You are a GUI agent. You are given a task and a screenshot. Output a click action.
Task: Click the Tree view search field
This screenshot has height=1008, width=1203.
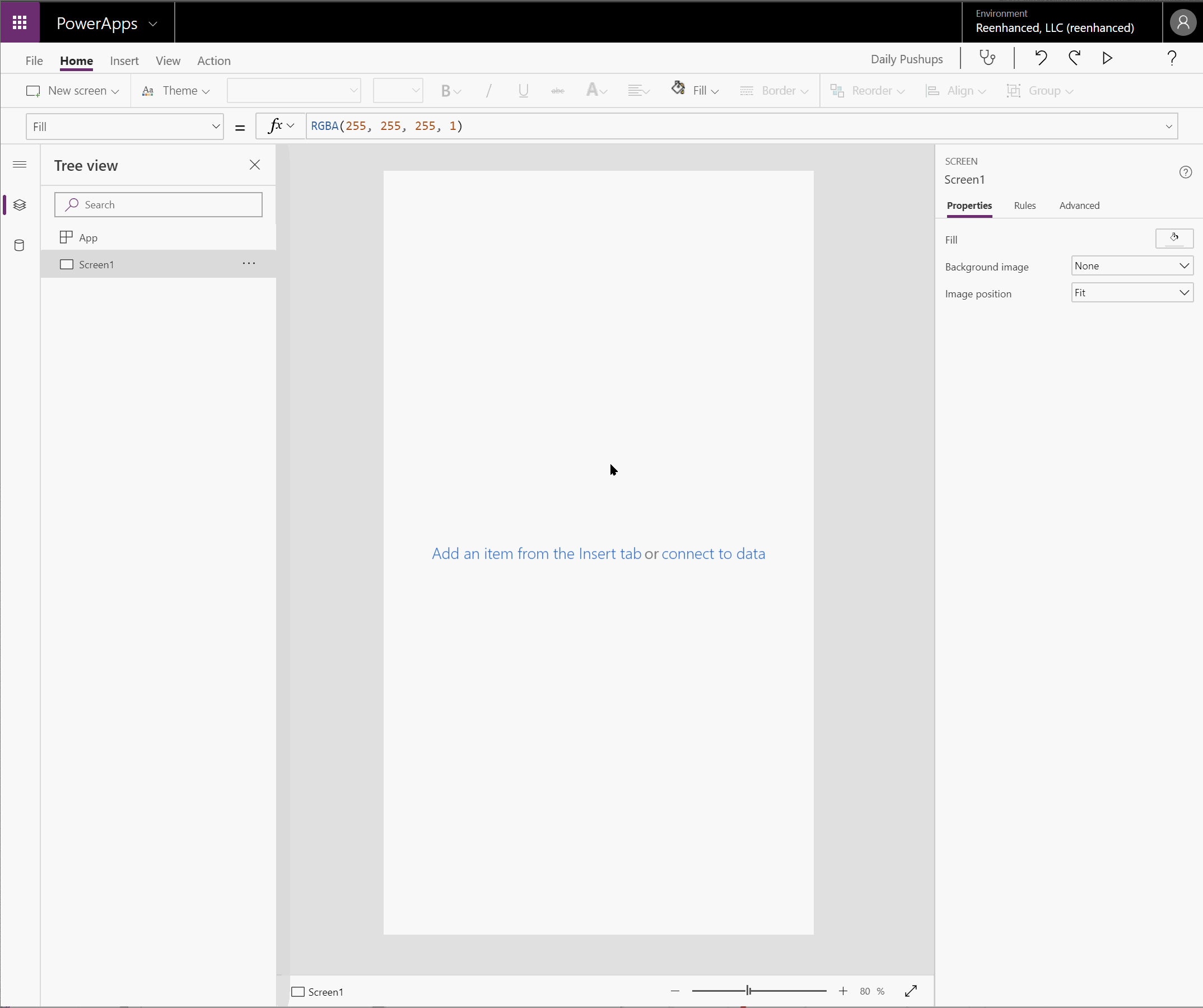tap(158, 204)
